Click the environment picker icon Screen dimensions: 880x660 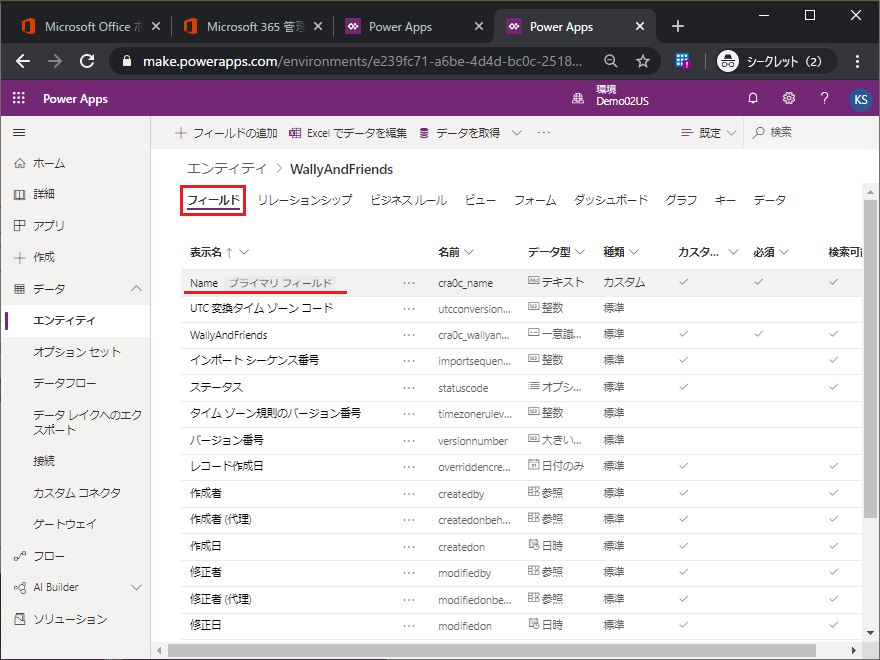(x=578, y=99)
